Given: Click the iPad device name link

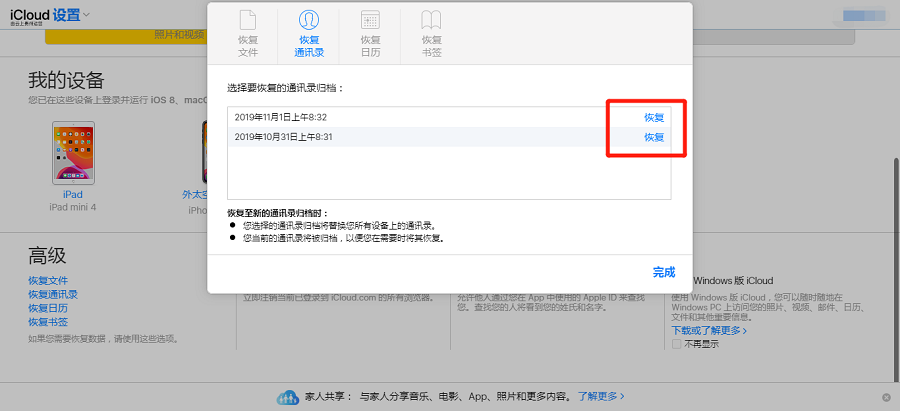Looking at the screenshot, I should pyautogui.click(x=73, y=195).
